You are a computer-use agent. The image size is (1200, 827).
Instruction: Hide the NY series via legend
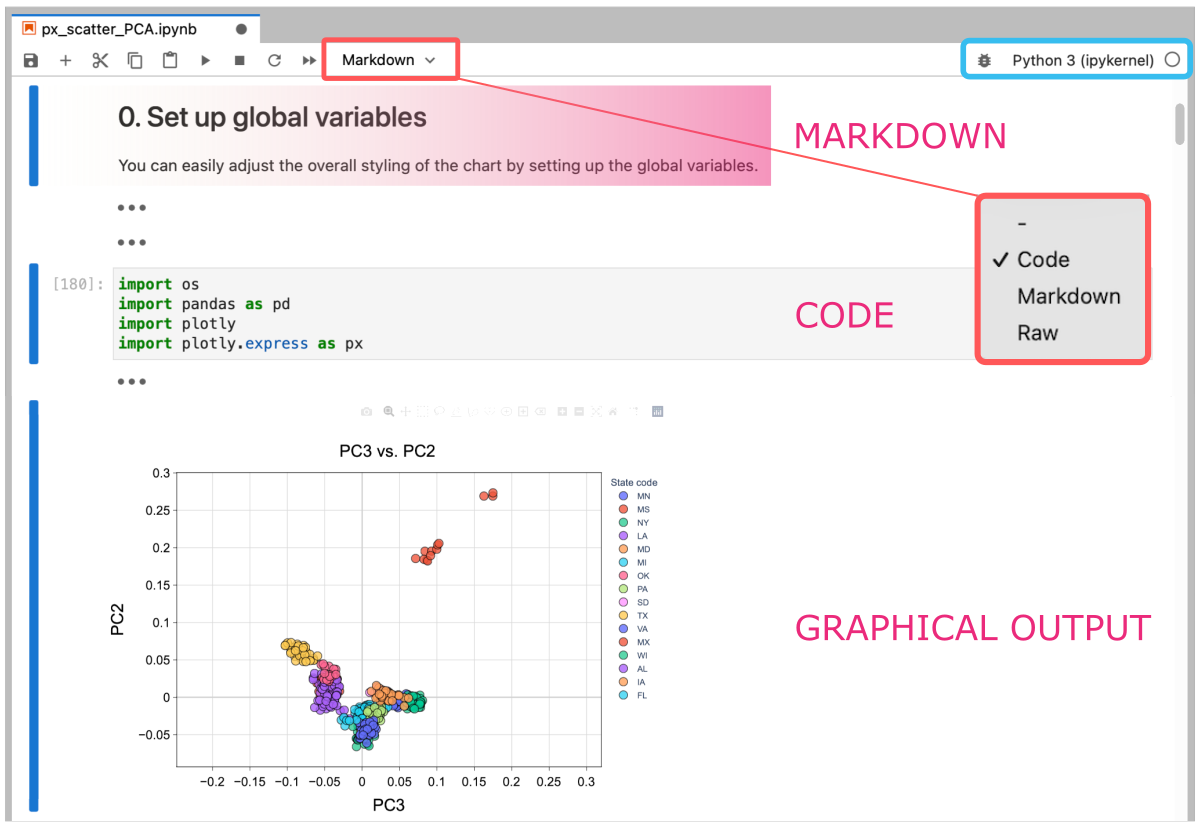coord(634,522)
